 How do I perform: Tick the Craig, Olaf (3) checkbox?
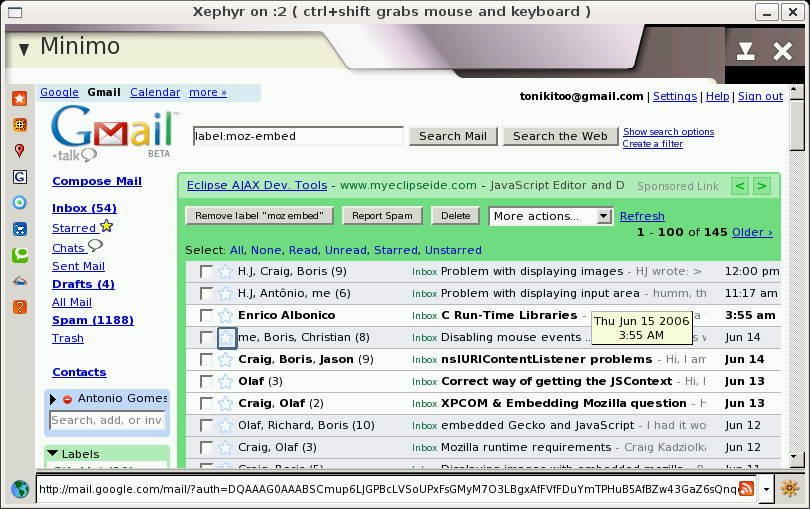click(x=206, y=448)
